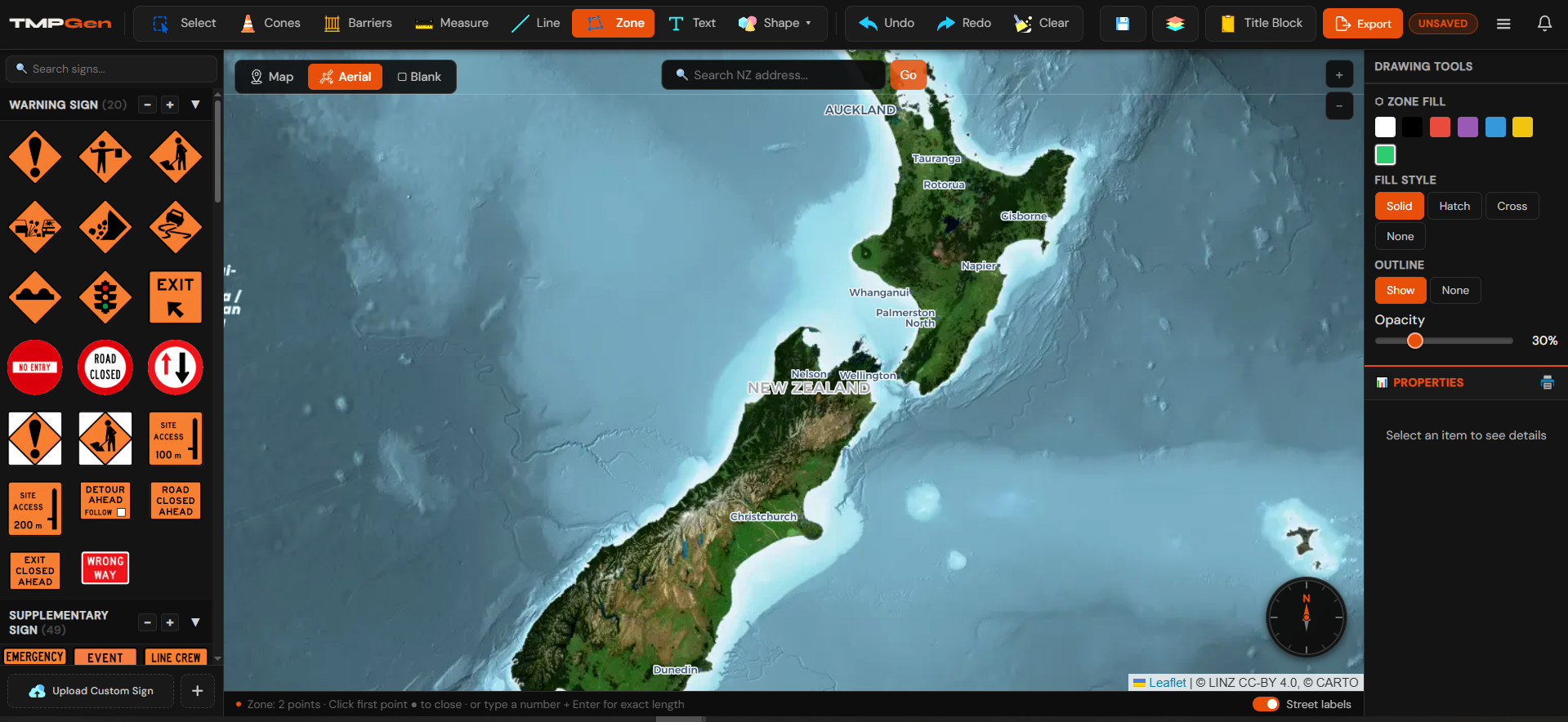Click the UNSAVED status badge

1443,24
